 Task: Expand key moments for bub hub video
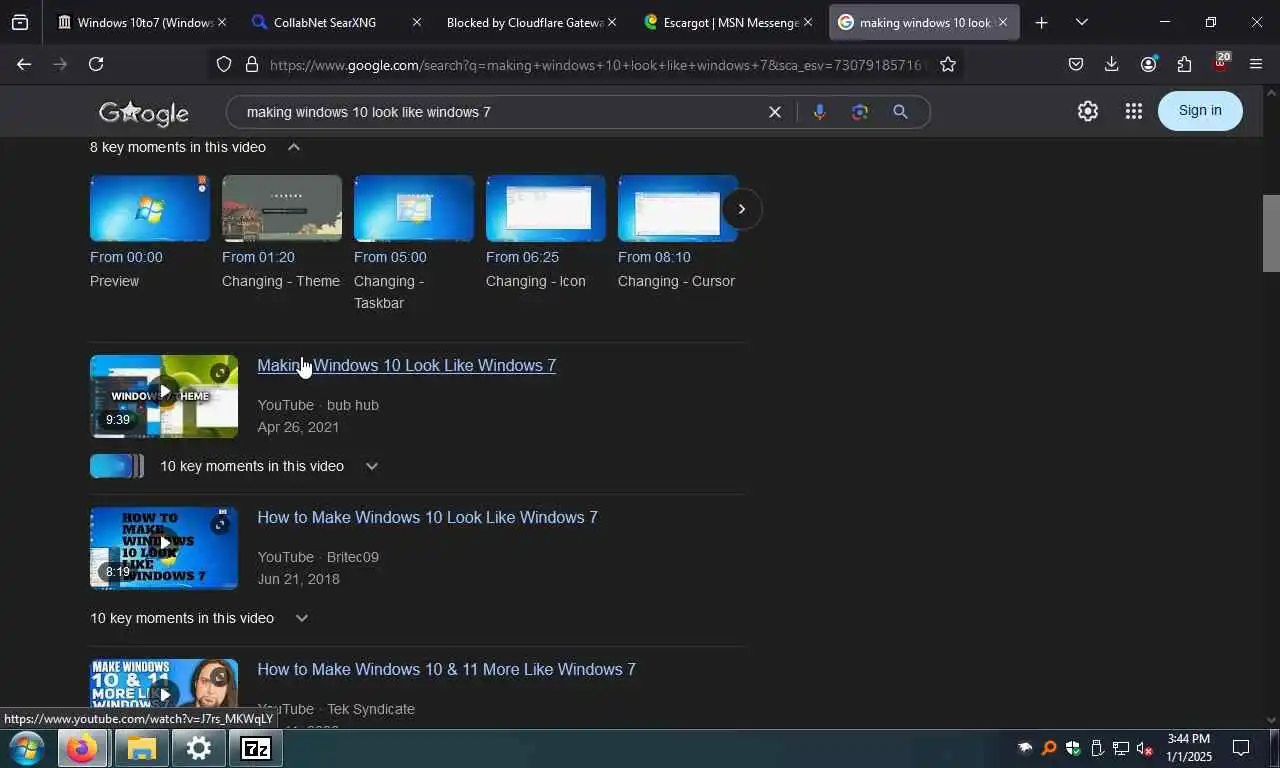coord(372,466)
